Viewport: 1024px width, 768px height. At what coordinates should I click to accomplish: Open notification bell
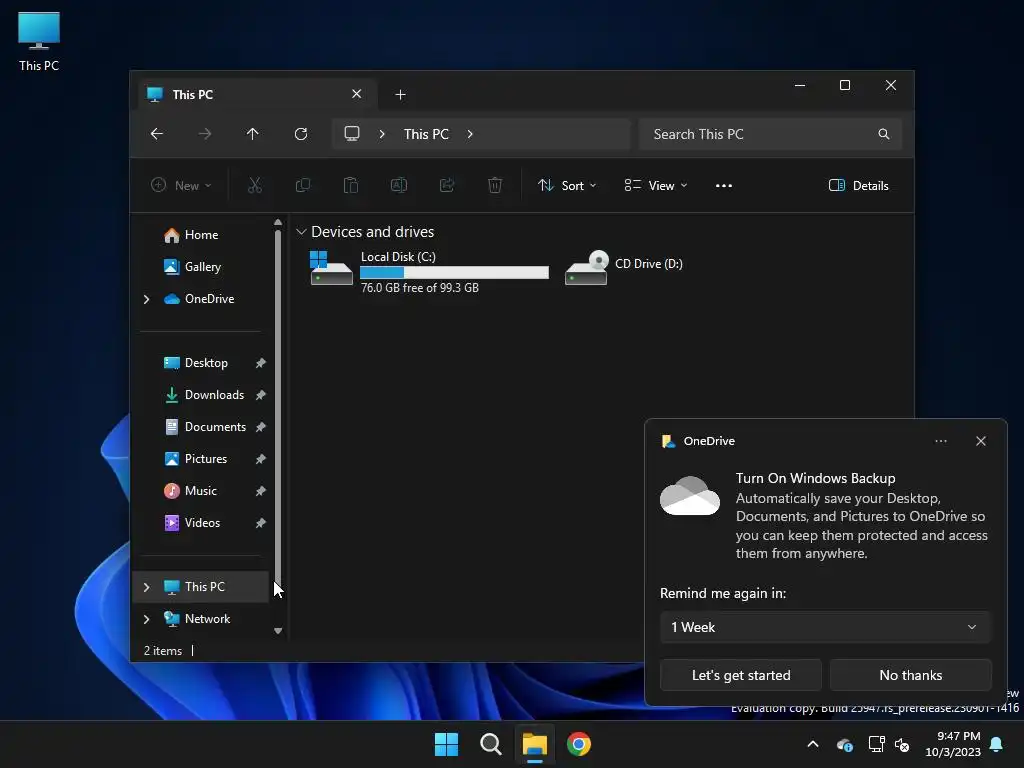tap(997, 744)
